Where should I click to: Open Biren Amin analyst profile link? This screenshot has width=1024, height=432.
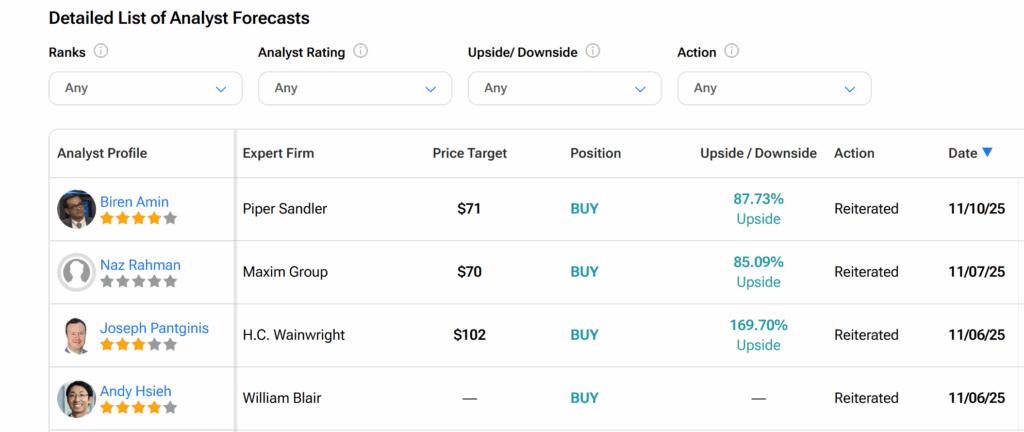(x=134, y=202)
